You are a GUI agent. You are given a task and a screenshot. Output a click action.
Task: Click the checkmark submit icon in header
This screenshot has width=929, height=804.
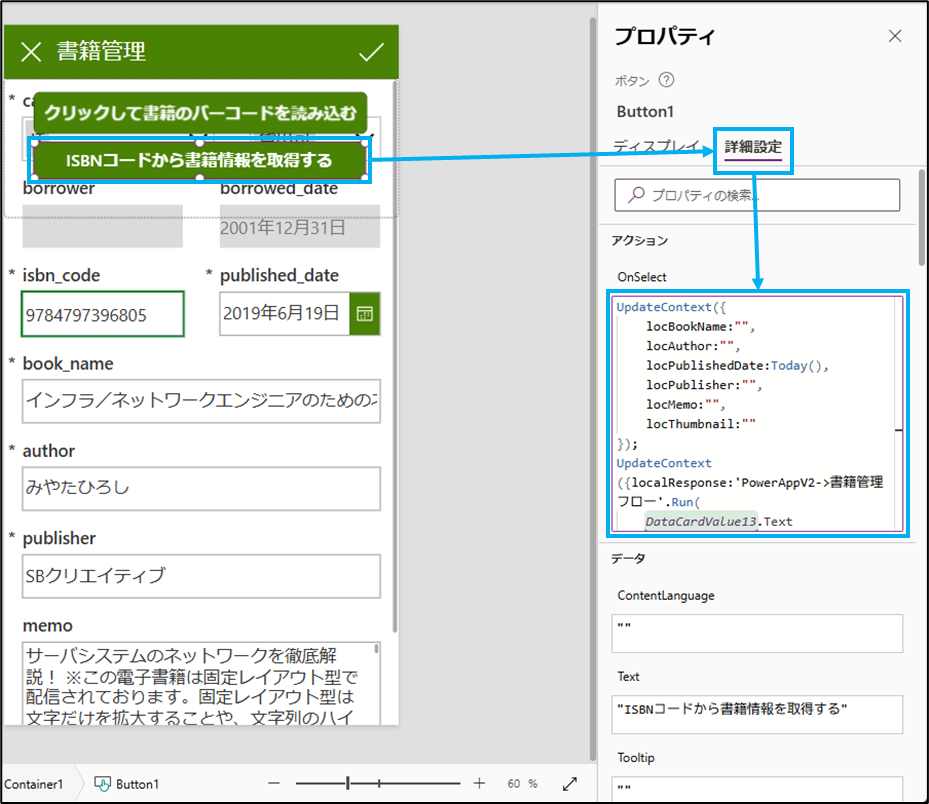(371, 52)
